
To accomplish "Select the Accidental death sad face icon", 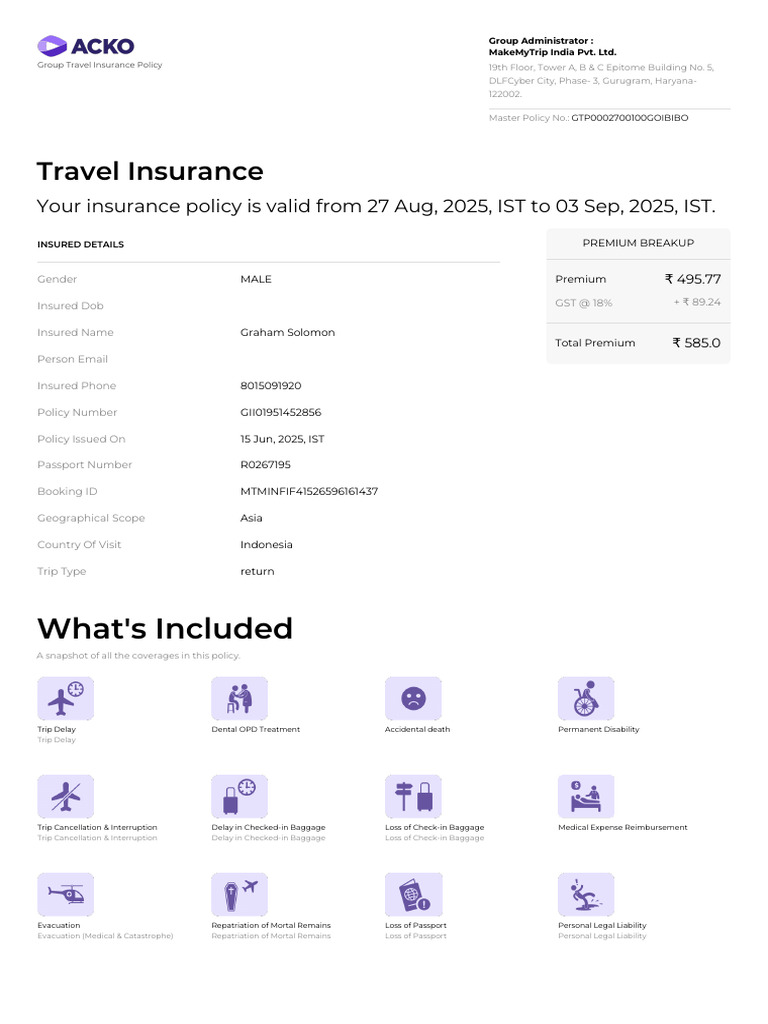I will [413, 698].
